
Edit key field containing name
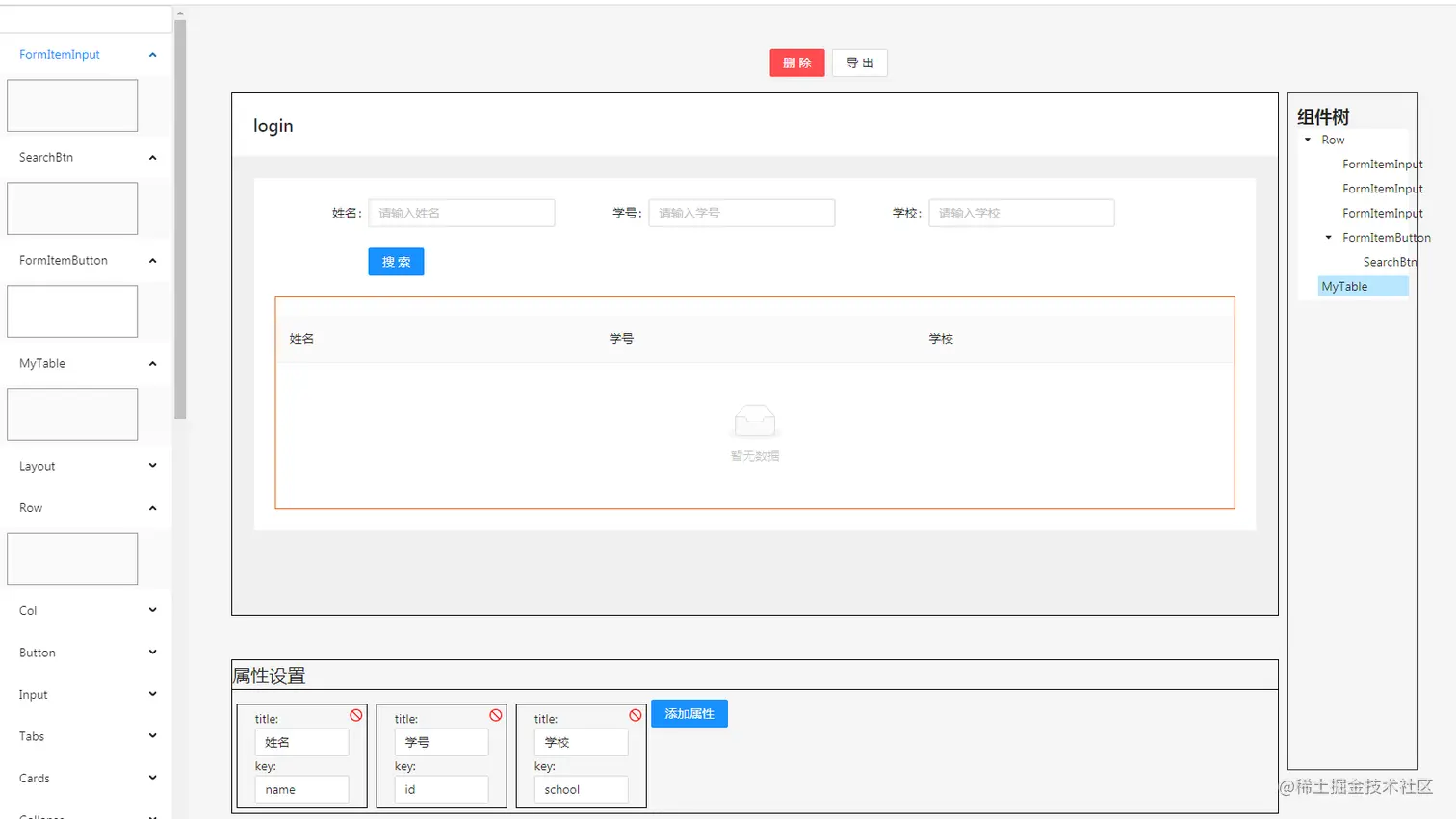point(301,789)
